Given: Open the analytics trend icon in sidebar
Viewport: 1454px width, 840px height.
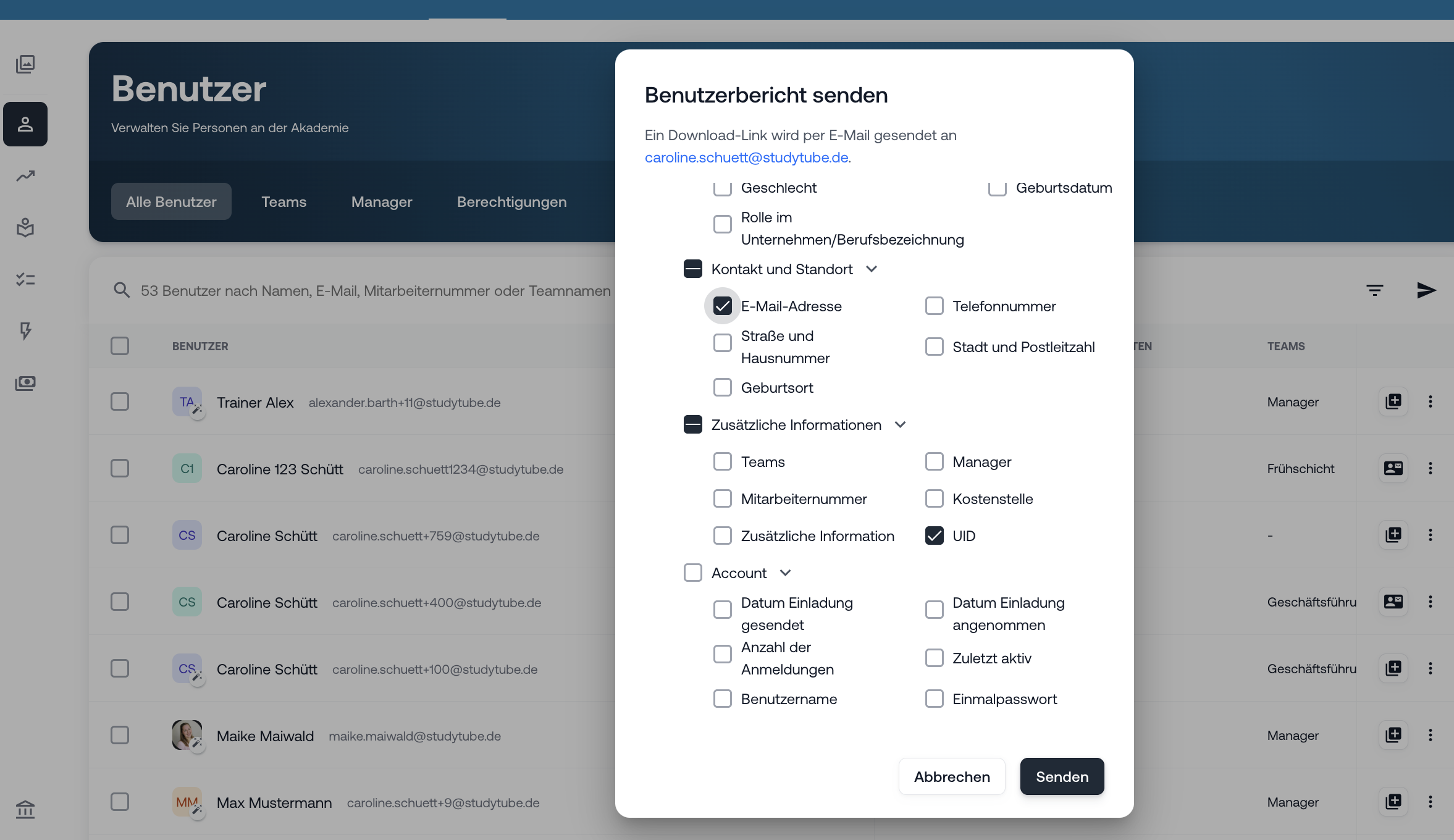Looking at the screenshot, I should 25,176.
